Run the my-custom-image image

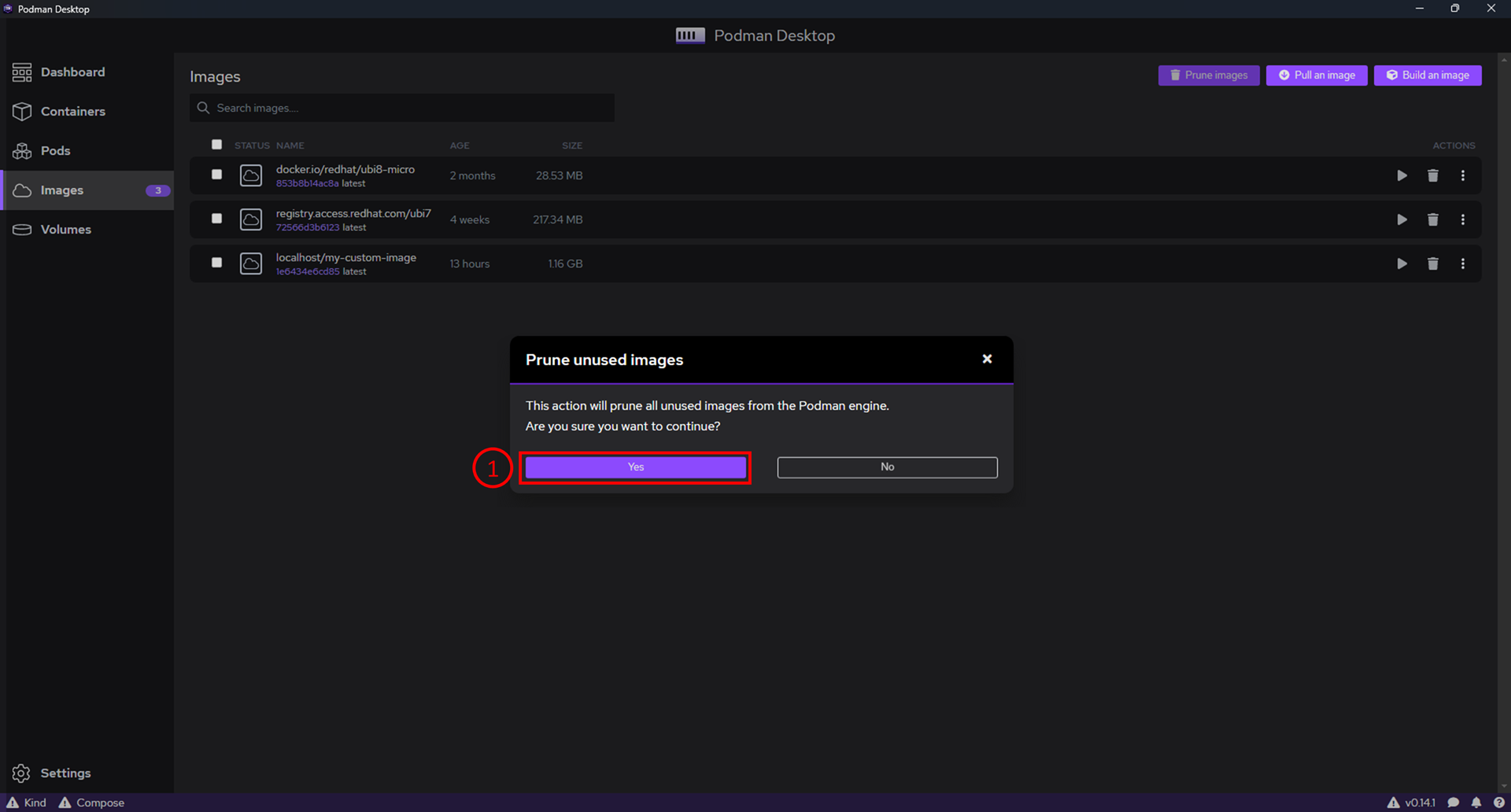click(x=1402, y=264)
